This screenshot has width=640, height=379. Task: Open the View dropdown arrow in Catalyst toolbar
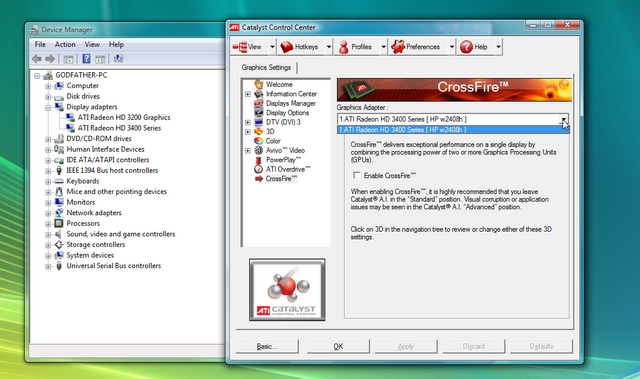click(272, 47)
